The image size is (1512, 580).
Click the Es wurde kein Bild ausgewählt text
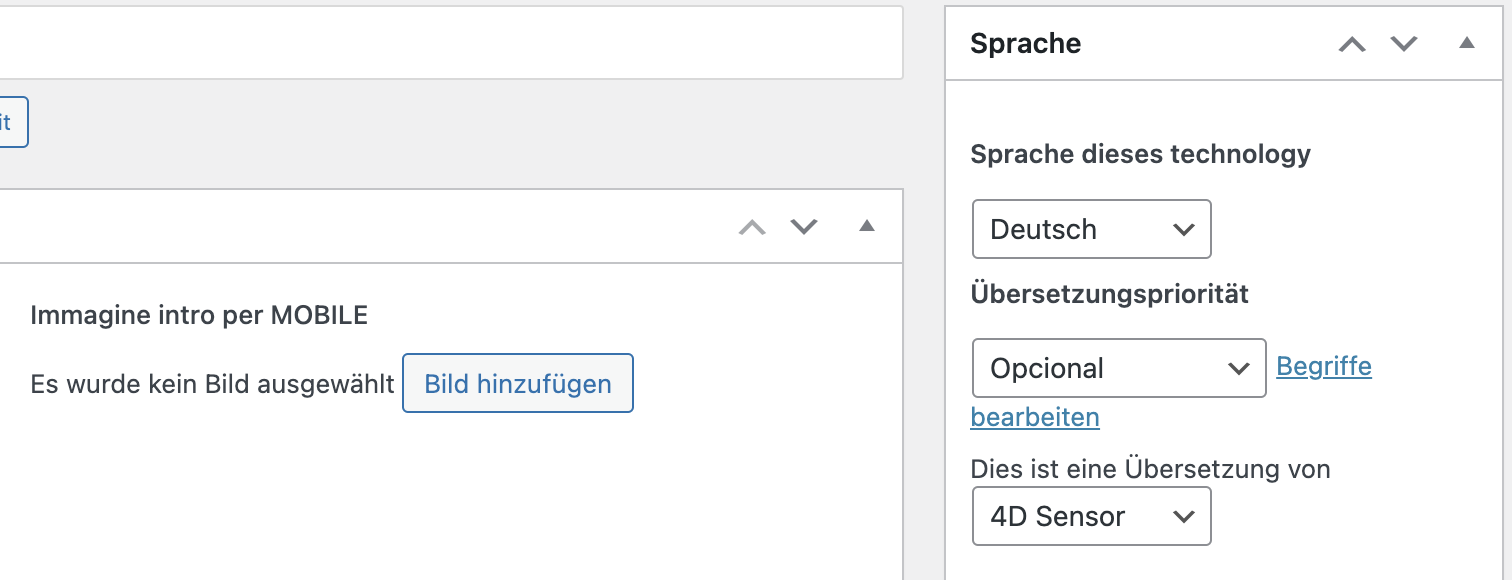pos(212,384)
